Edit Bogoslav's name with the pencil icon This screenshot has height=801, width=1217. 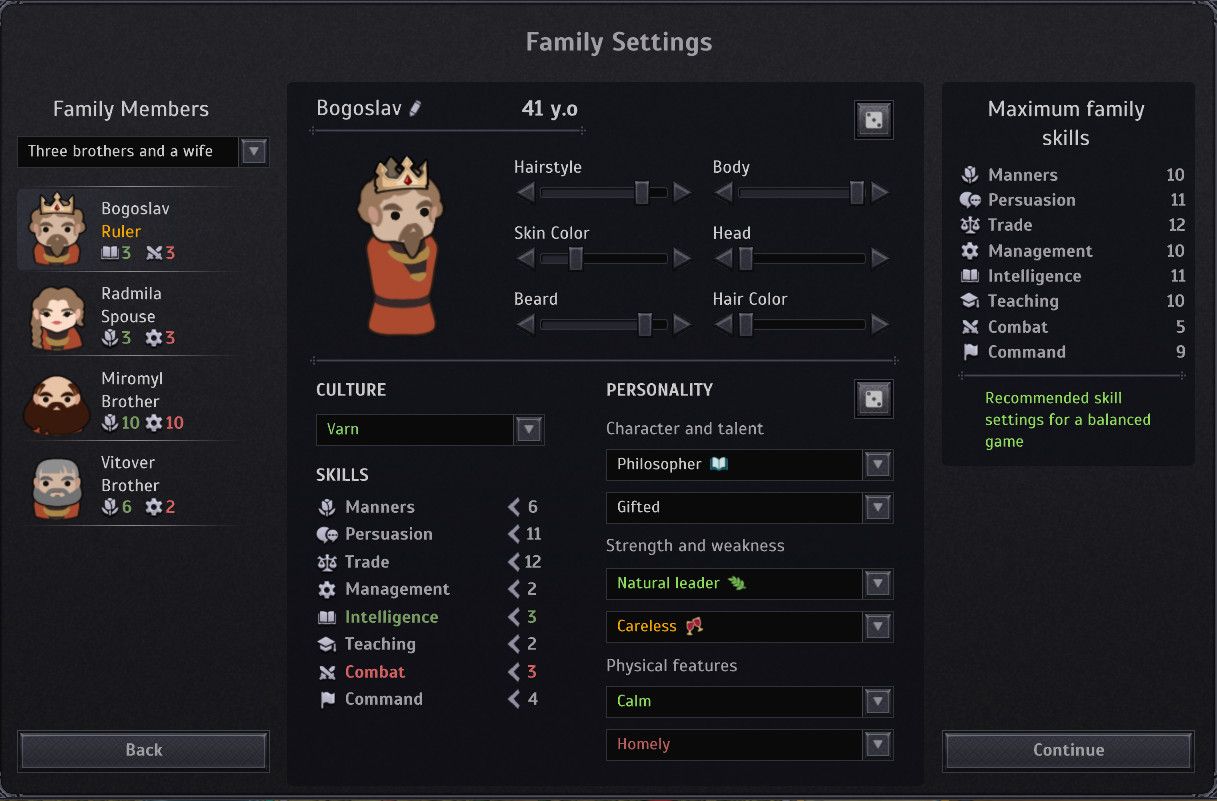pyautogui.click(x=415, y=108)
